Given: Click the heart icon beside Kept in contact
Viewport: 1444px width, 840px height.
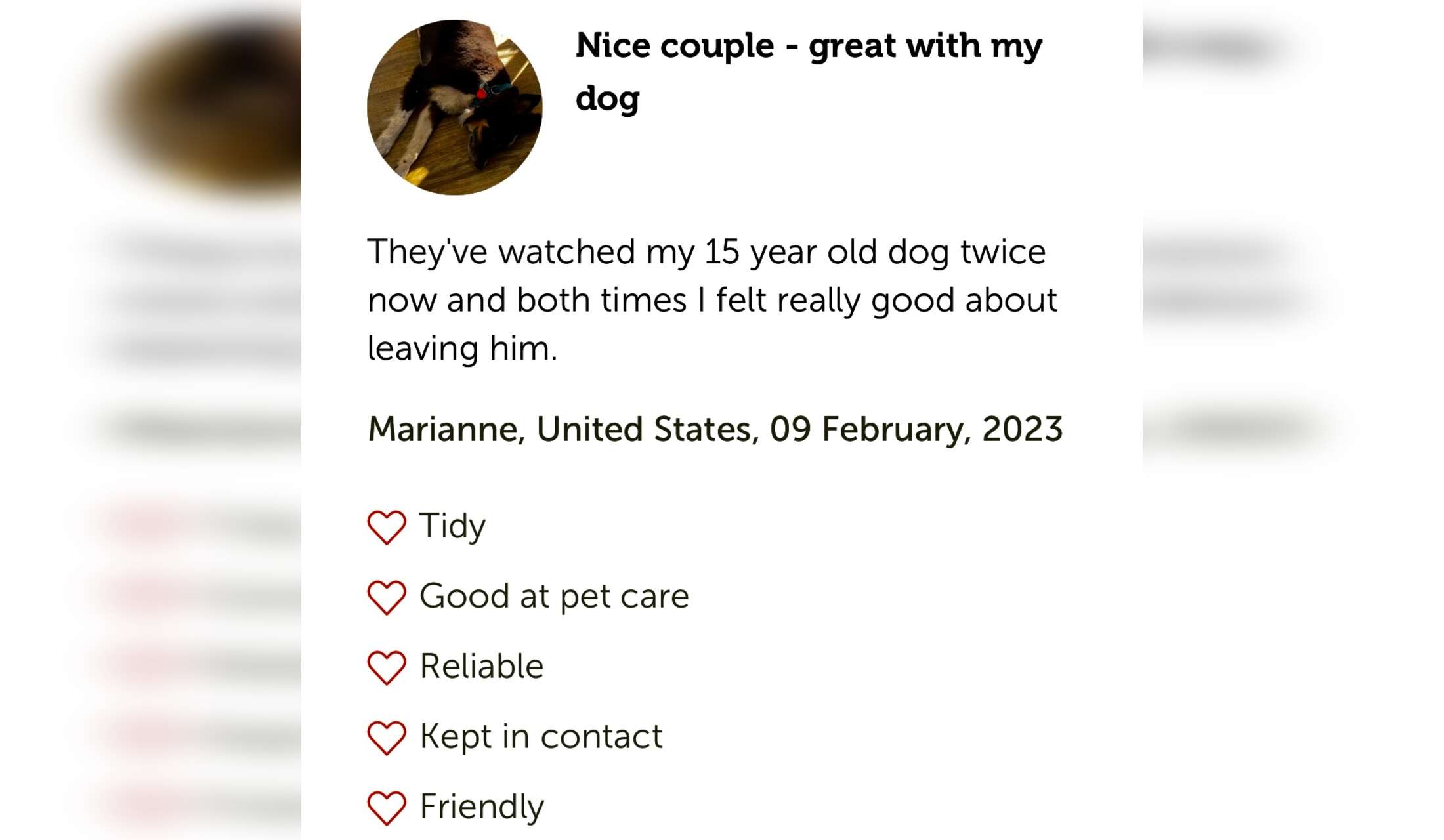Looking at the screenshot, I should click(x=386, y=738).
